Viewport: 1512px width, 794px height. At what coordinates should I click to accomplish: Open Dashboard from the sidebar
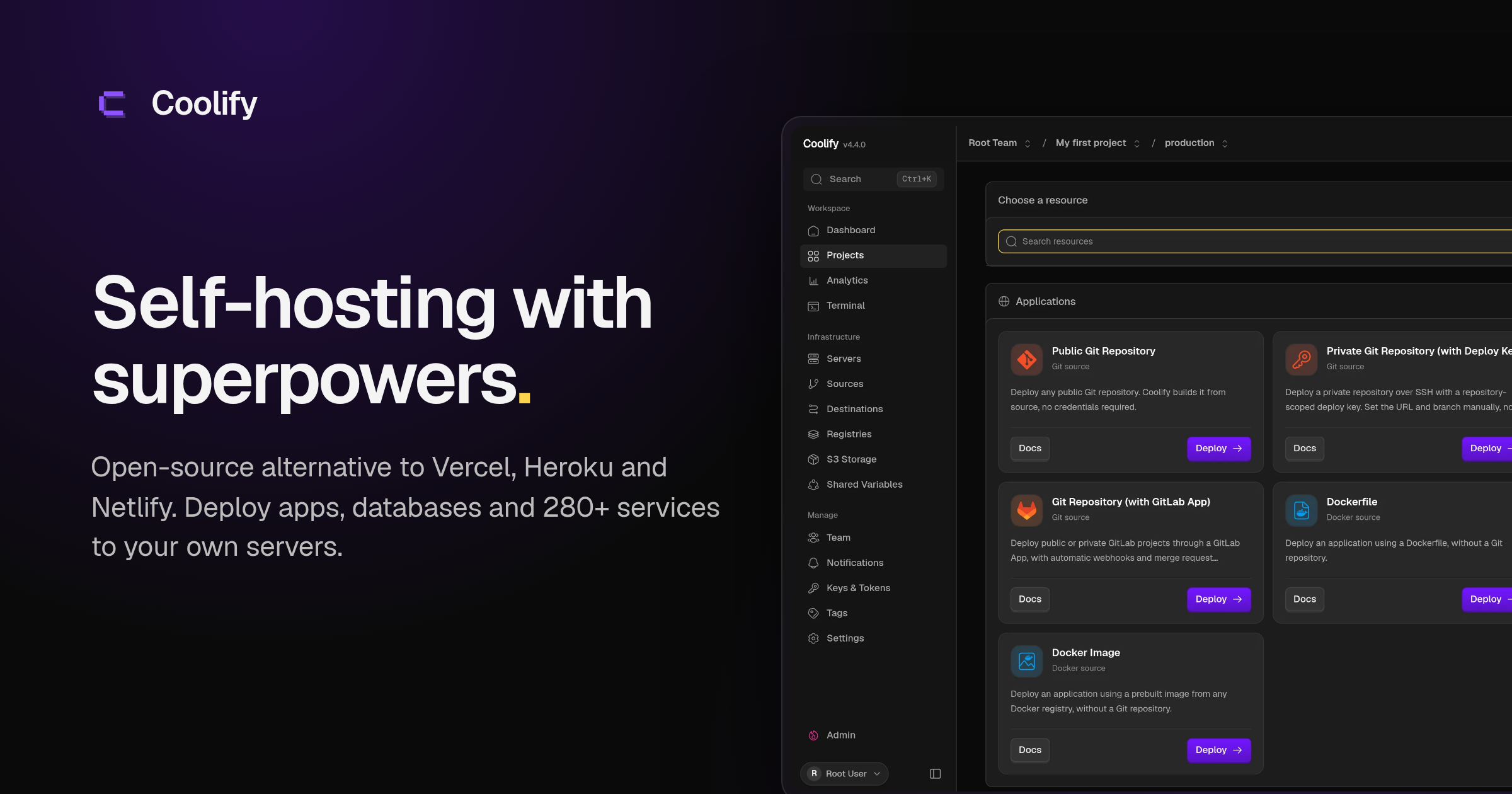click(873, 230)
